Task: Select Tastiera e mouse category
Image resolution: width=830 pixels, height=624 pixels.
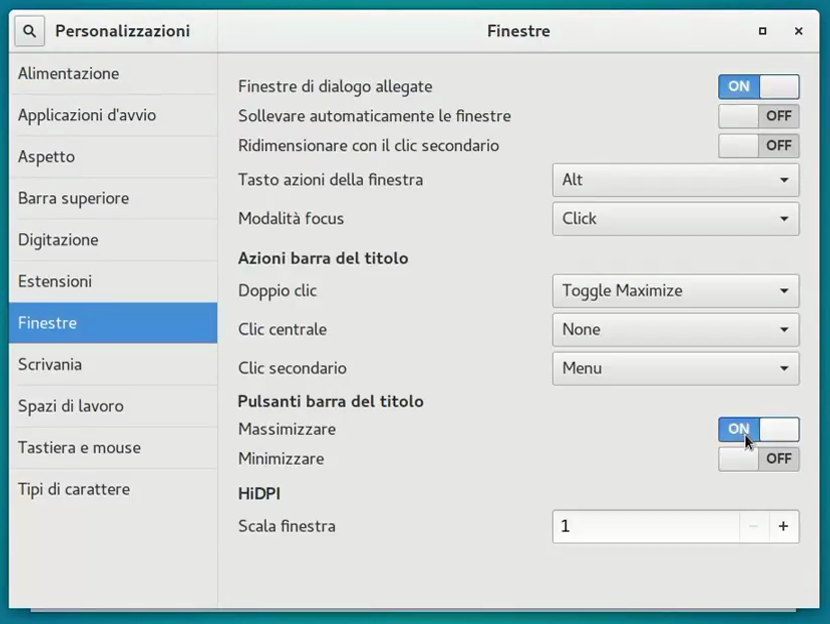Action: click(x=79, y=447)
